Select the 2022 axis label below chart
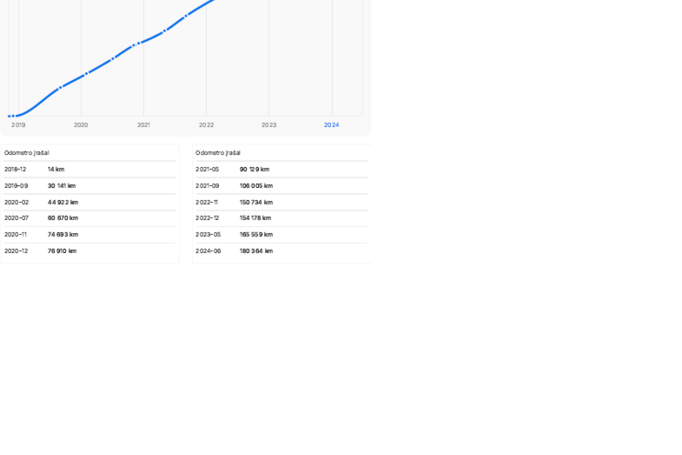The image size is (682, 455). click(x=206, y=125)
